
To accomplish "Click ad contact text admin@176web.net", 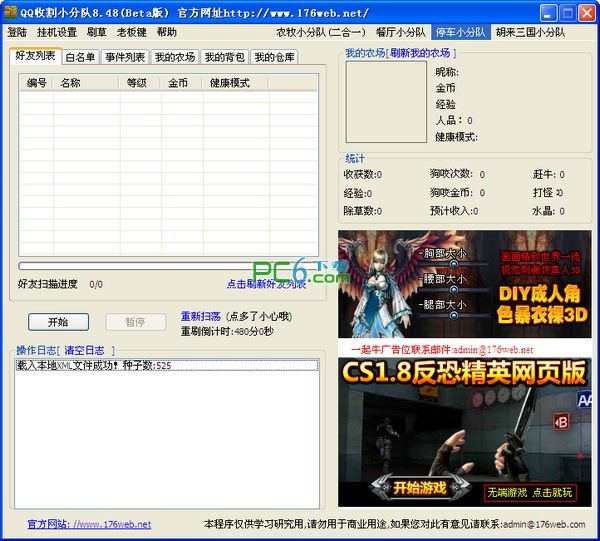I will 442,349.
